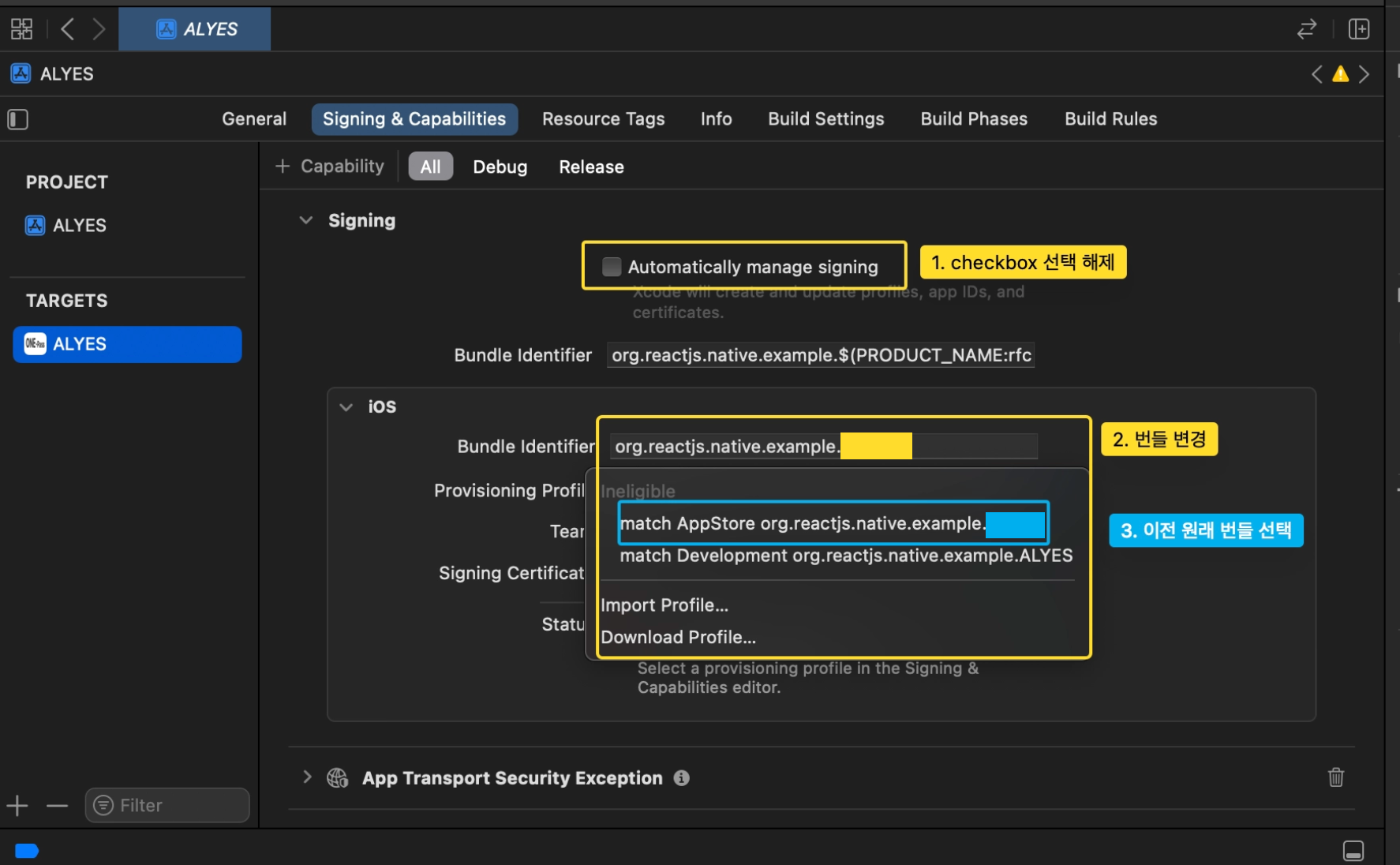Switch to the Resource Tags tab

pos(604,119)
